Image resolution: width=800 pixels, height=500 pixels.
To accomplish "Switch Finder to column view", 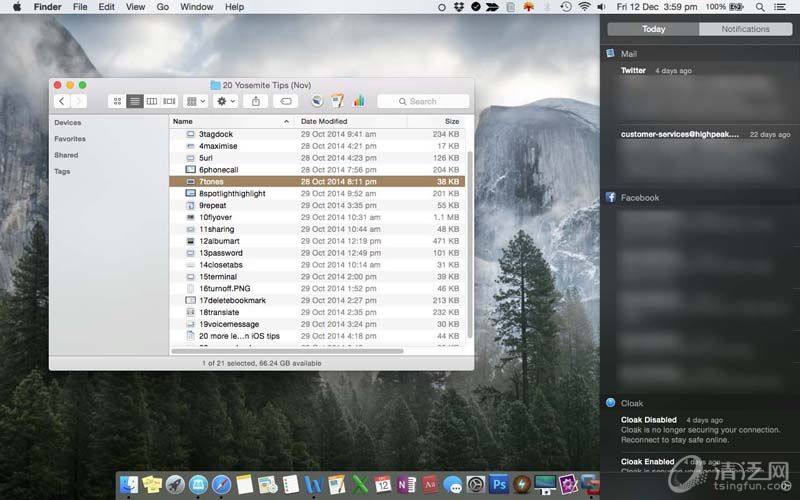I will 152,101.
